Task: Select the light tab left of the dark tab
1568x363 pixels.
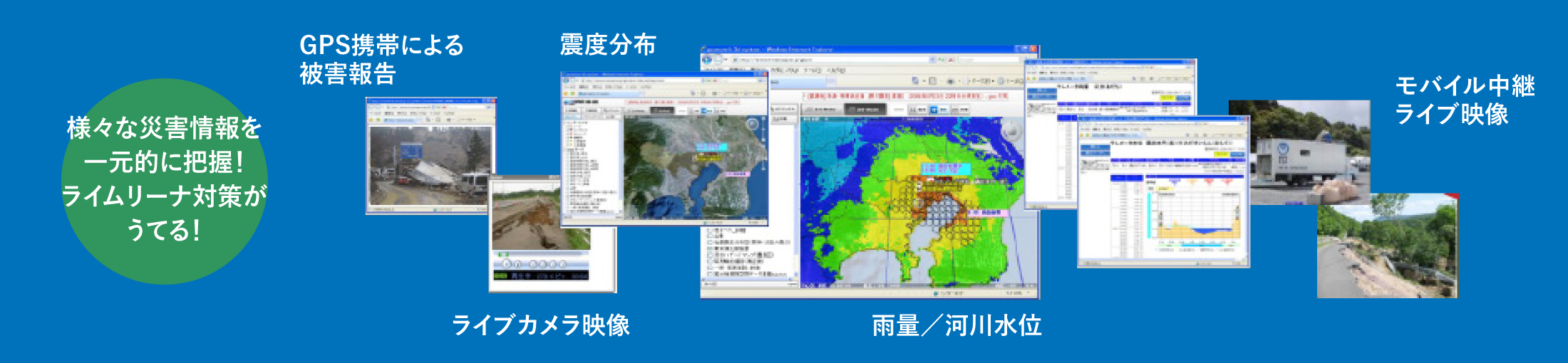Action: [822, 110]
